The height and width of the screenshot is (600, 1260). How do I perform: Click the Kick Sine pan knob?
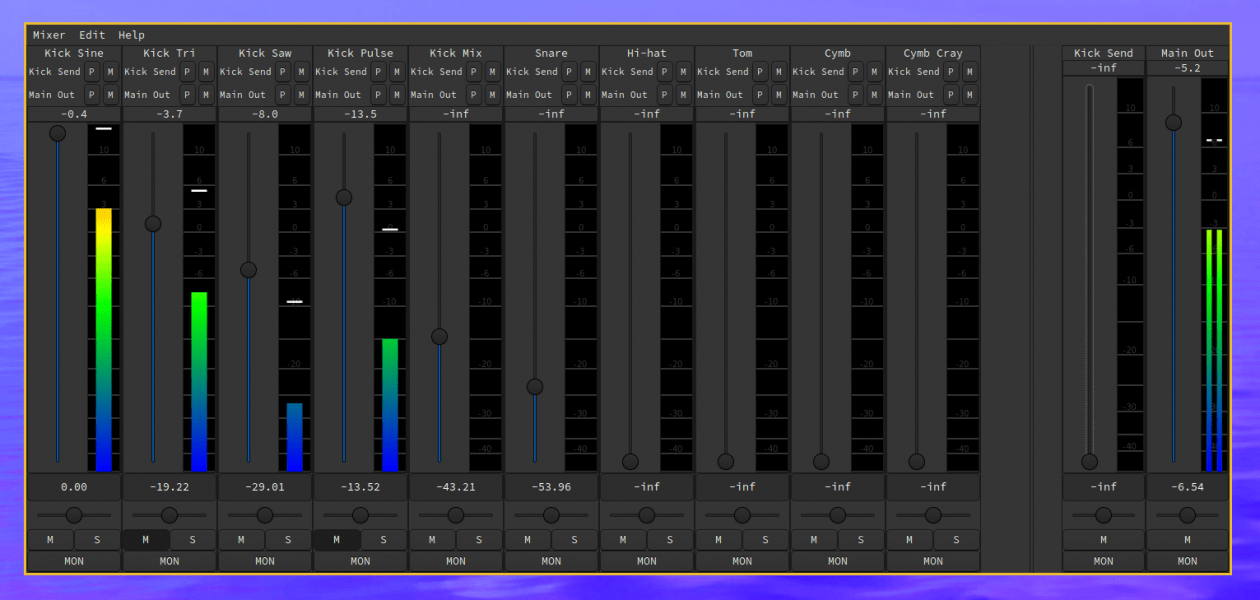74,515
